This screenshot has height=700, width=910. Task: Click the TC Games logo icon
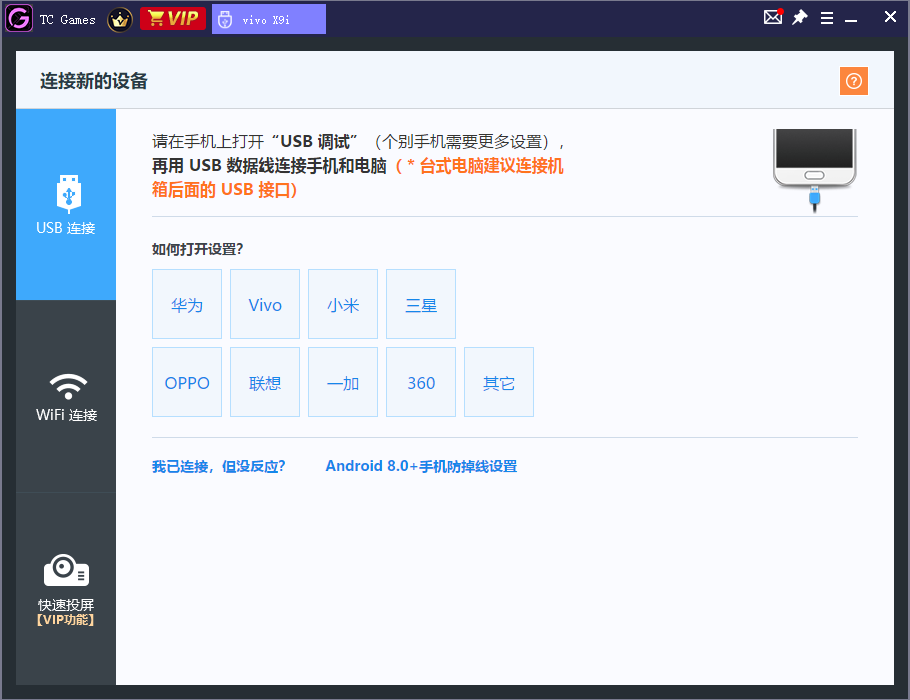19,18
